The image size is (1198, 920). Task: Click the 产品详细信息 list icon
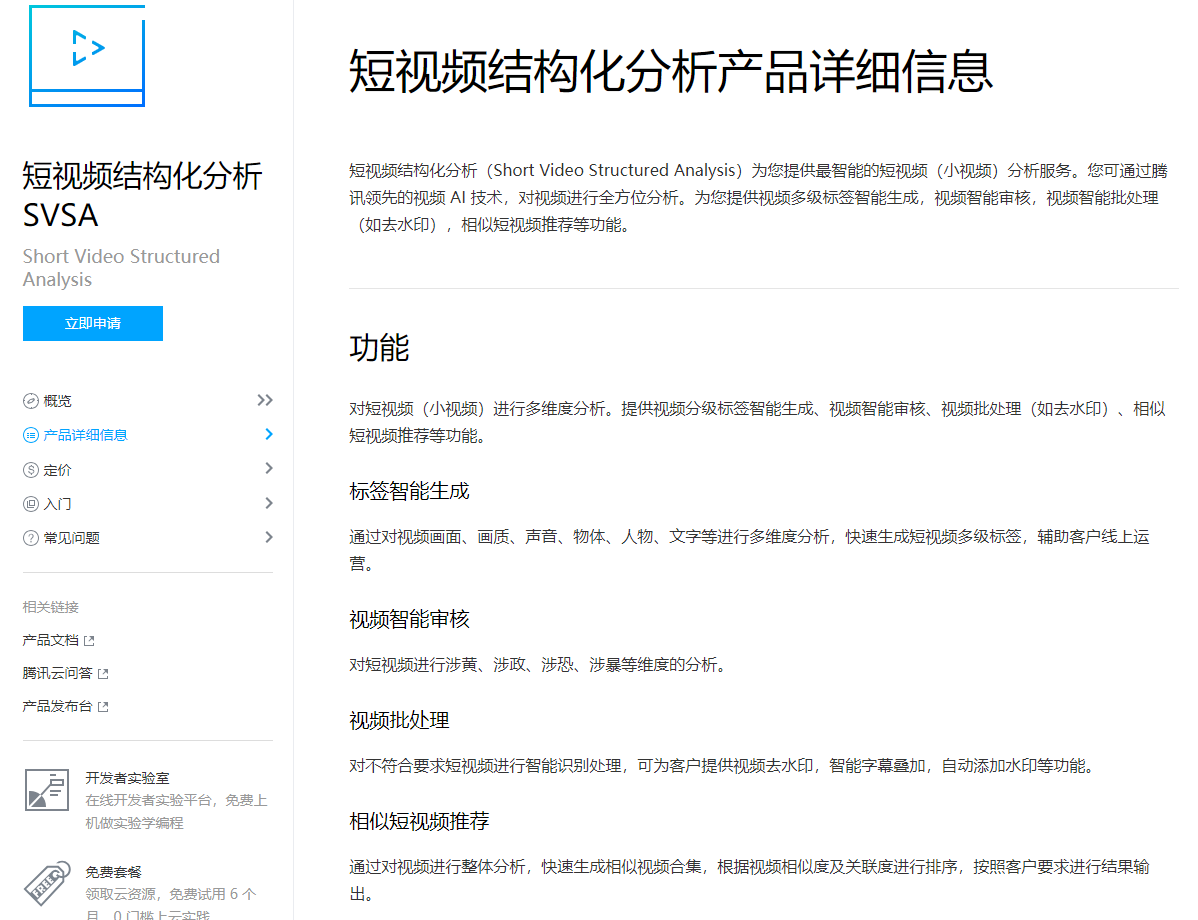[31, 434]
